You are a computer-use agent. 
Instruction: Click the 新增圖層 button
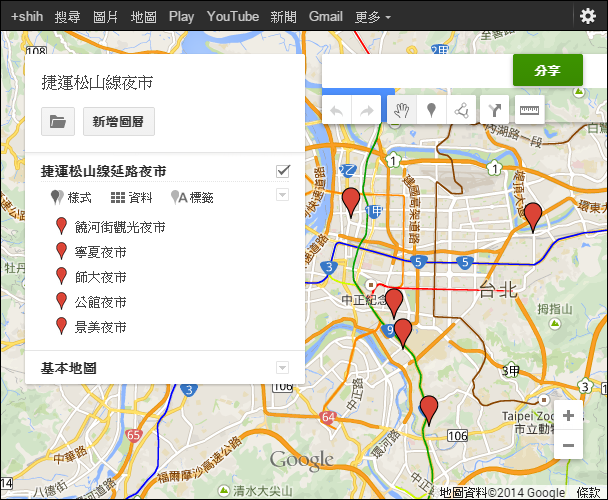click(119, 121)
